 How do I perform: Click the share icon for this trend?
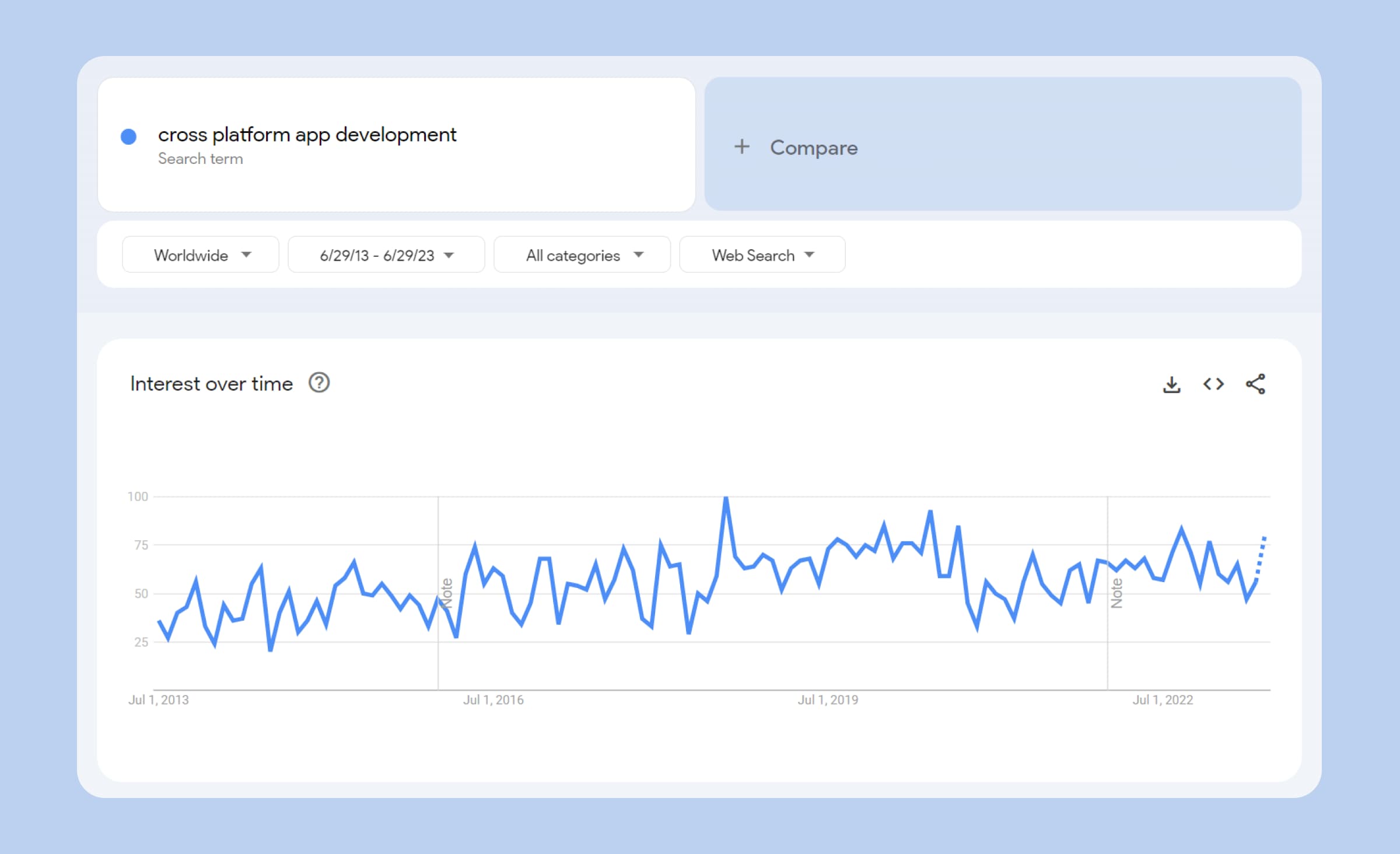tap(1257, 384)
